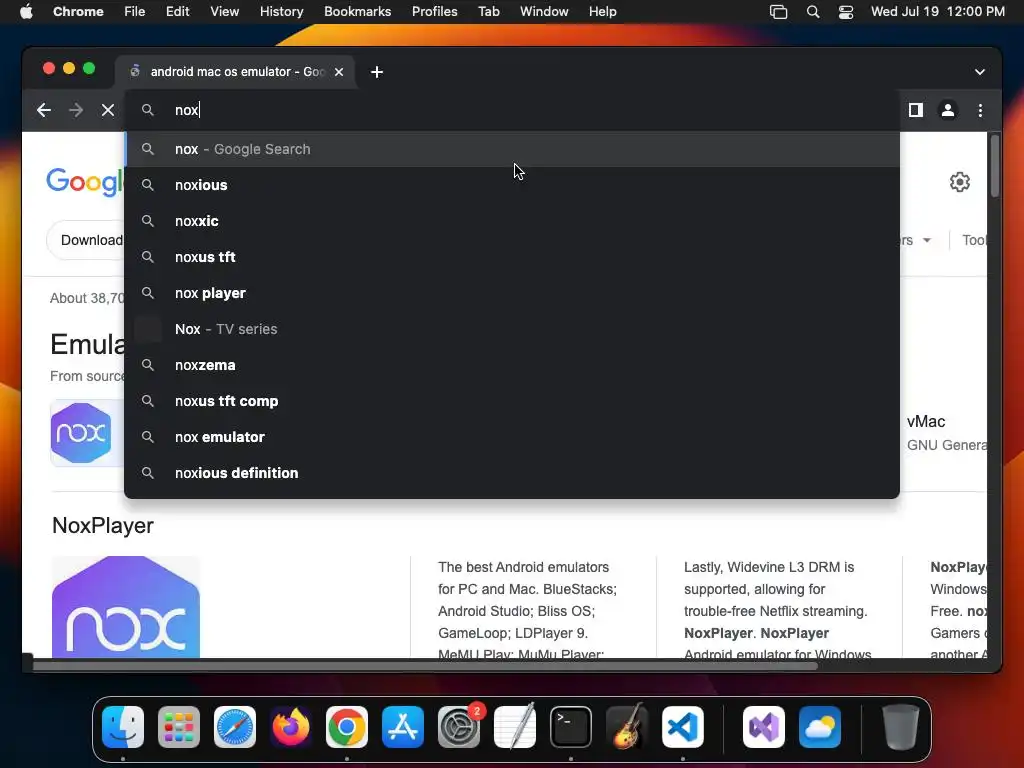The width and height of the screenshot is (1024, 768).
Task: Open the large NoxPlayer logo image
Action: pos(126,607)
